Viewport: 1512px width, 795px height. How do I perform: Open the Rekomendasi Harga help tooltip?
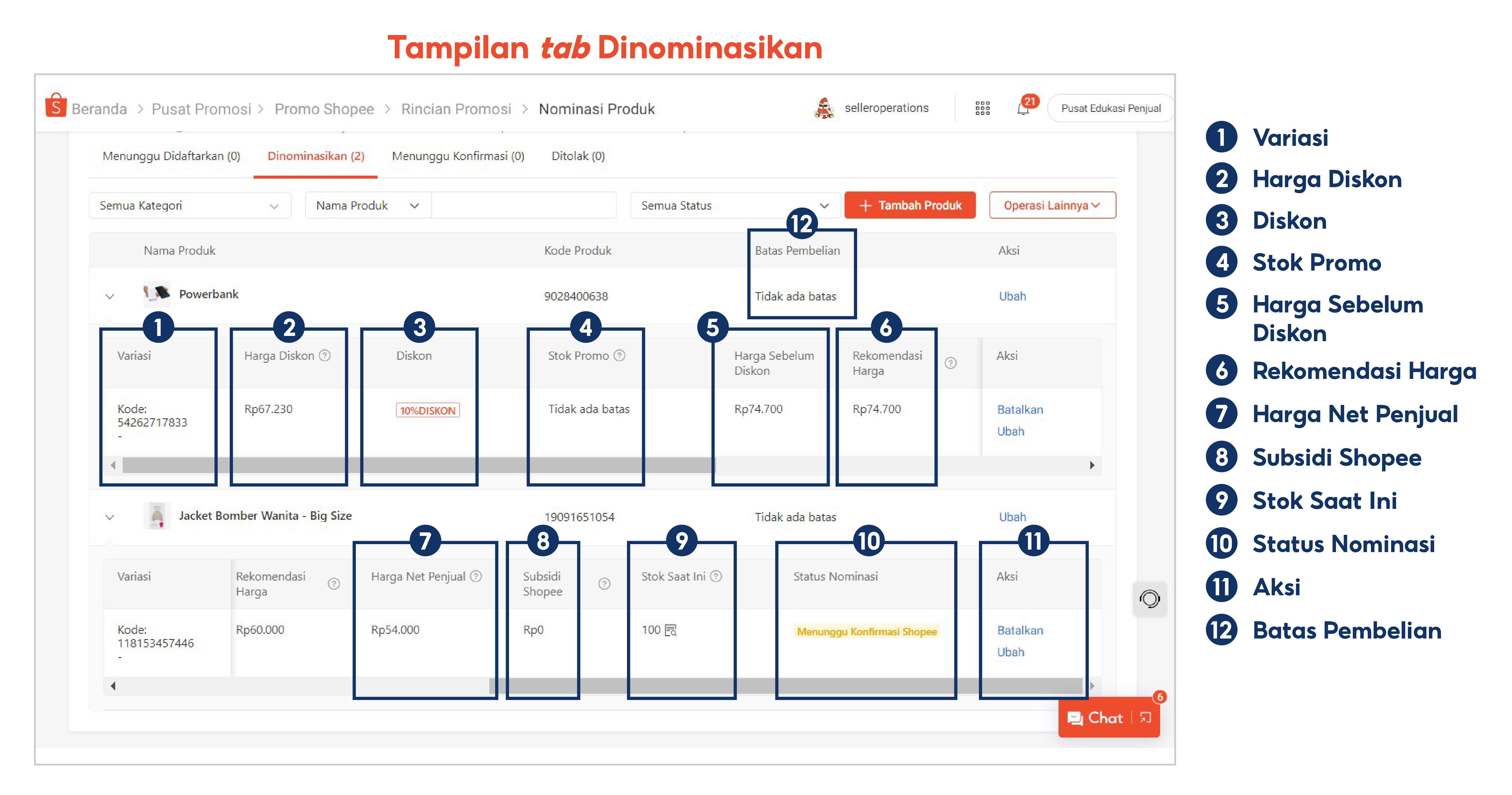[x=951, y=362]
